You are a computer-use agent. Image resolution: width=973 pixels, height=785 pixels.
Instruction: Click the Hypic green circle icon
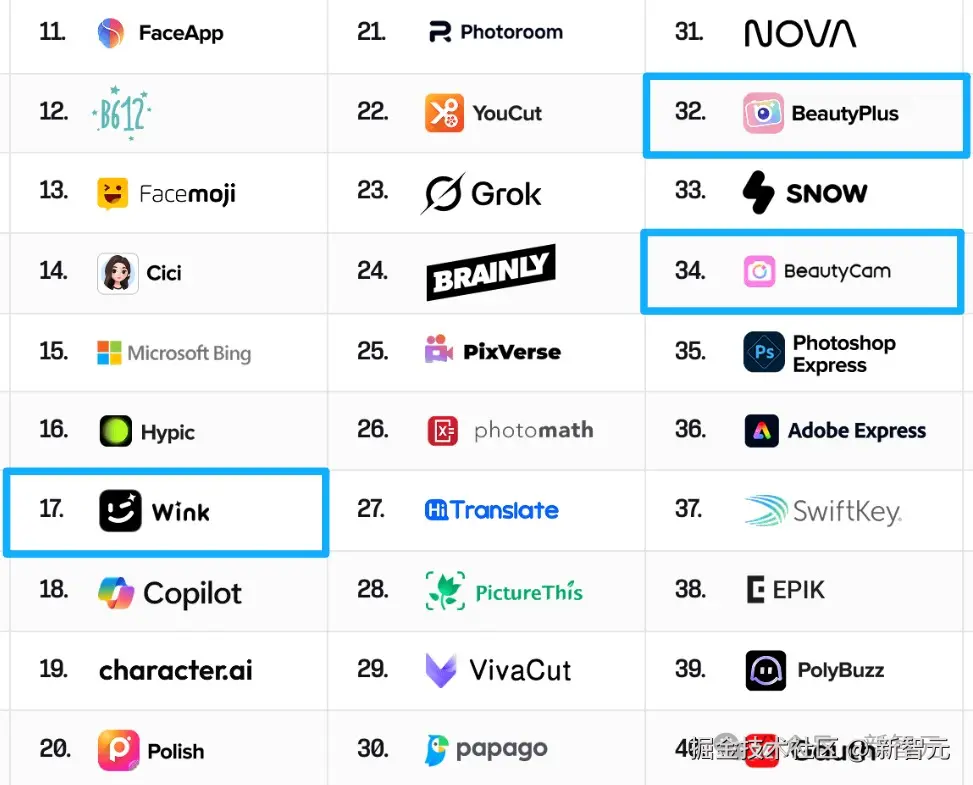[x=116, y=432]
